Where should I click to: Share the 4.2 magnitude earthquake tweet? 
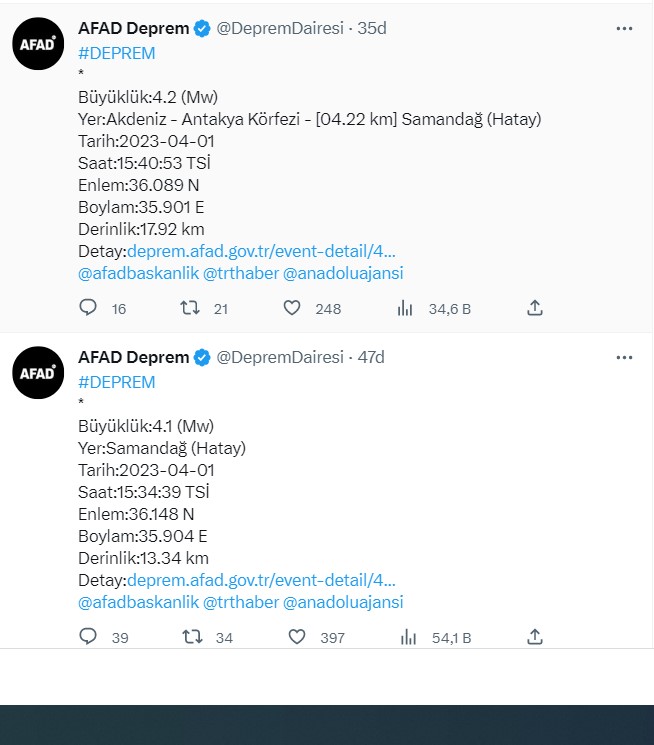(x=535, y=308)
